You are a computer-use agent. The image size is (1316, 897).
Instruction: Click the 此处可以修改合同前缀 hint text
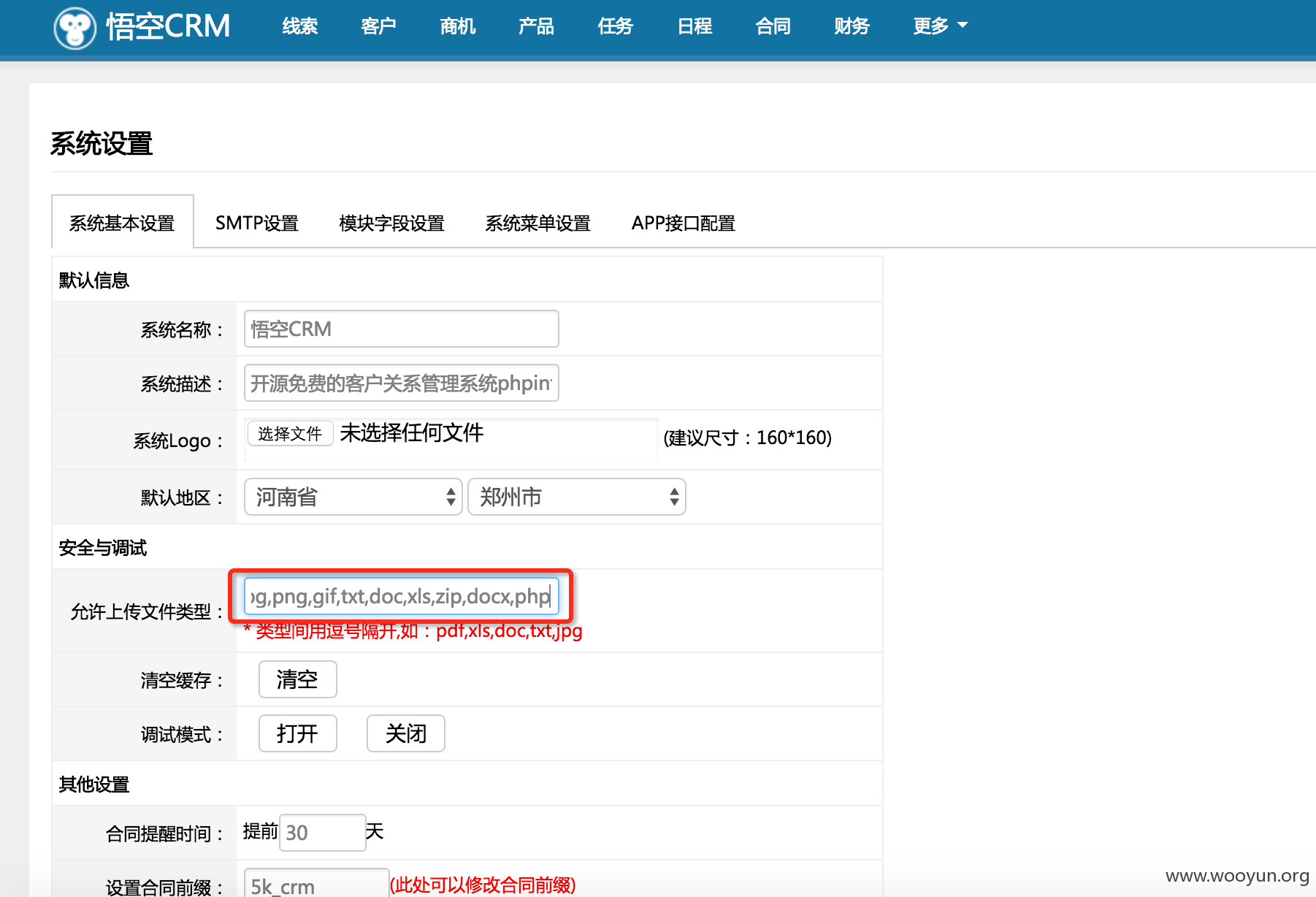point(483,885)
